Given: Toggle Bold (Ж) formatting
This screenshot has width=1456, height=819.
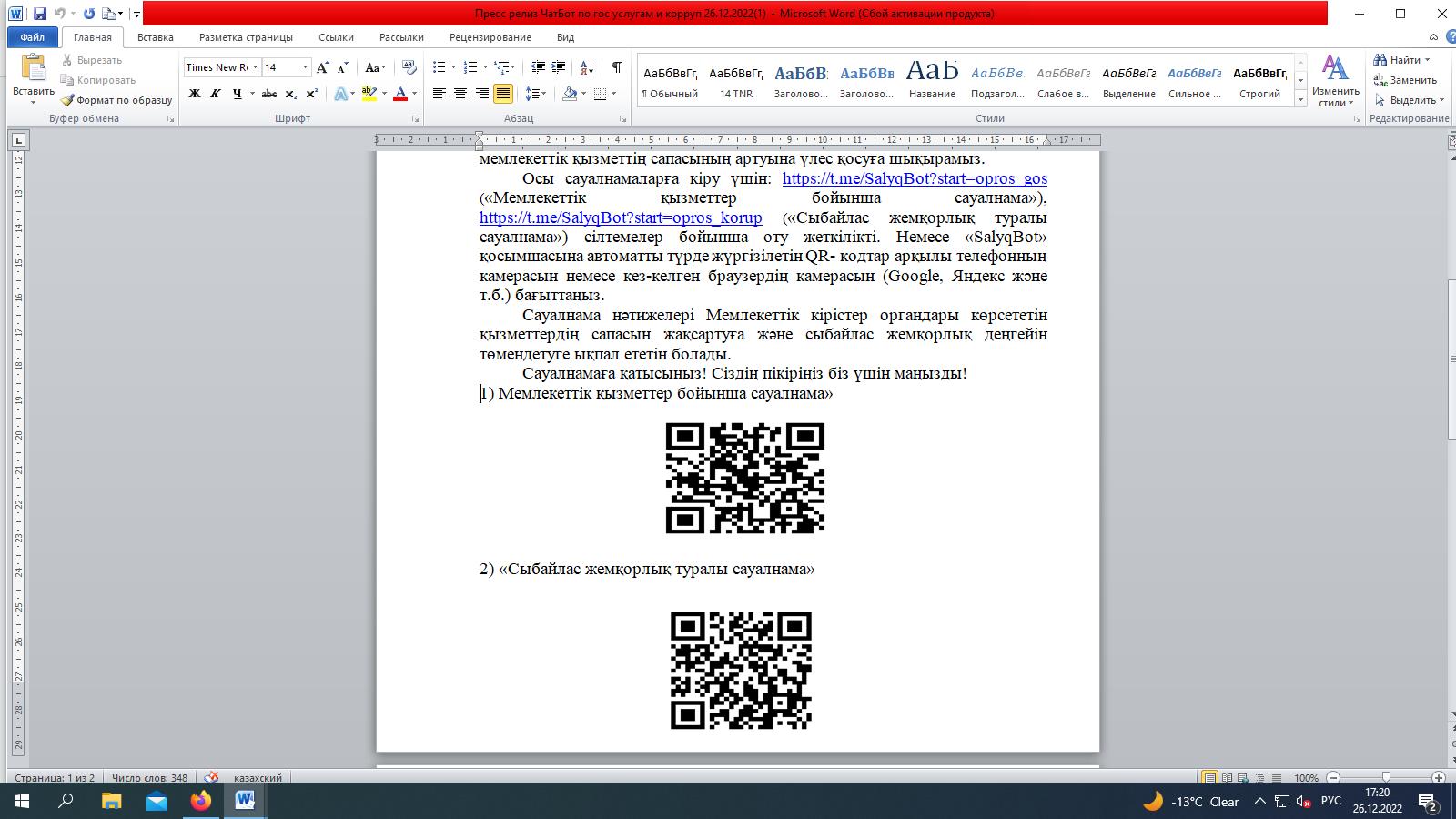Looking at the screenshot, I should pos(194,94).
